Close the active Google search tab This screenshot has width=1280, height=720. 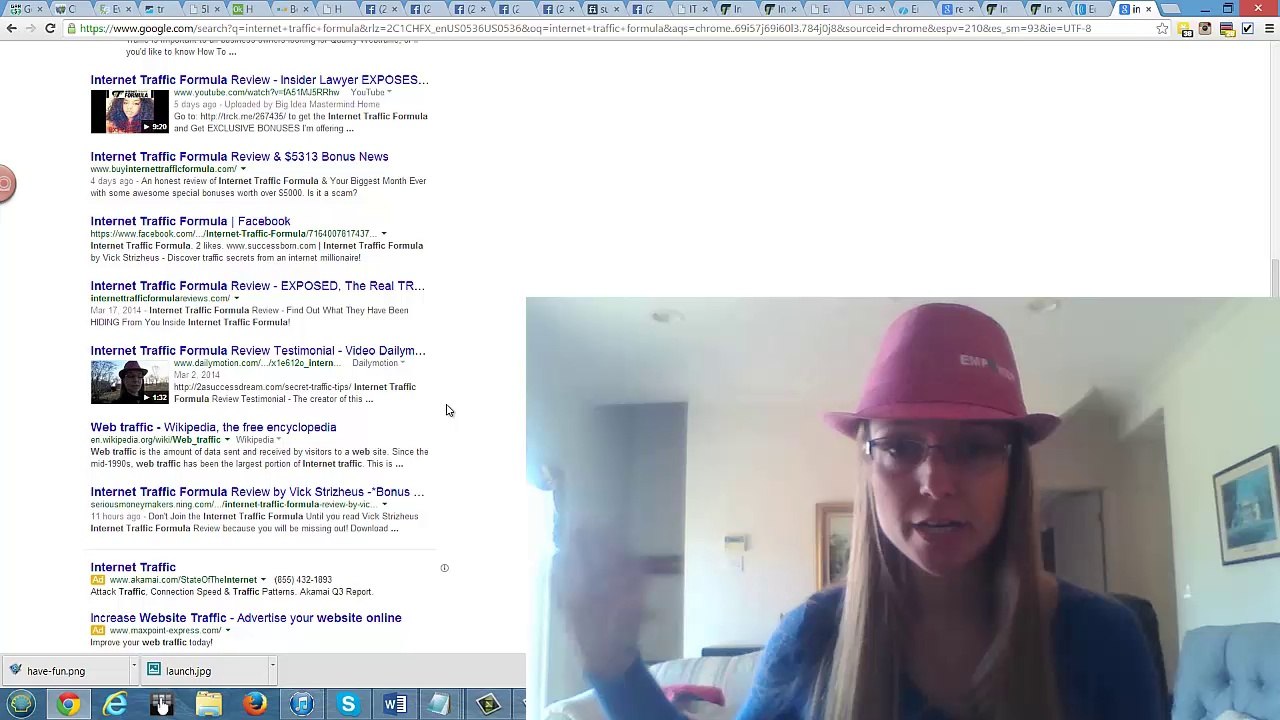tap(1149, 10)
